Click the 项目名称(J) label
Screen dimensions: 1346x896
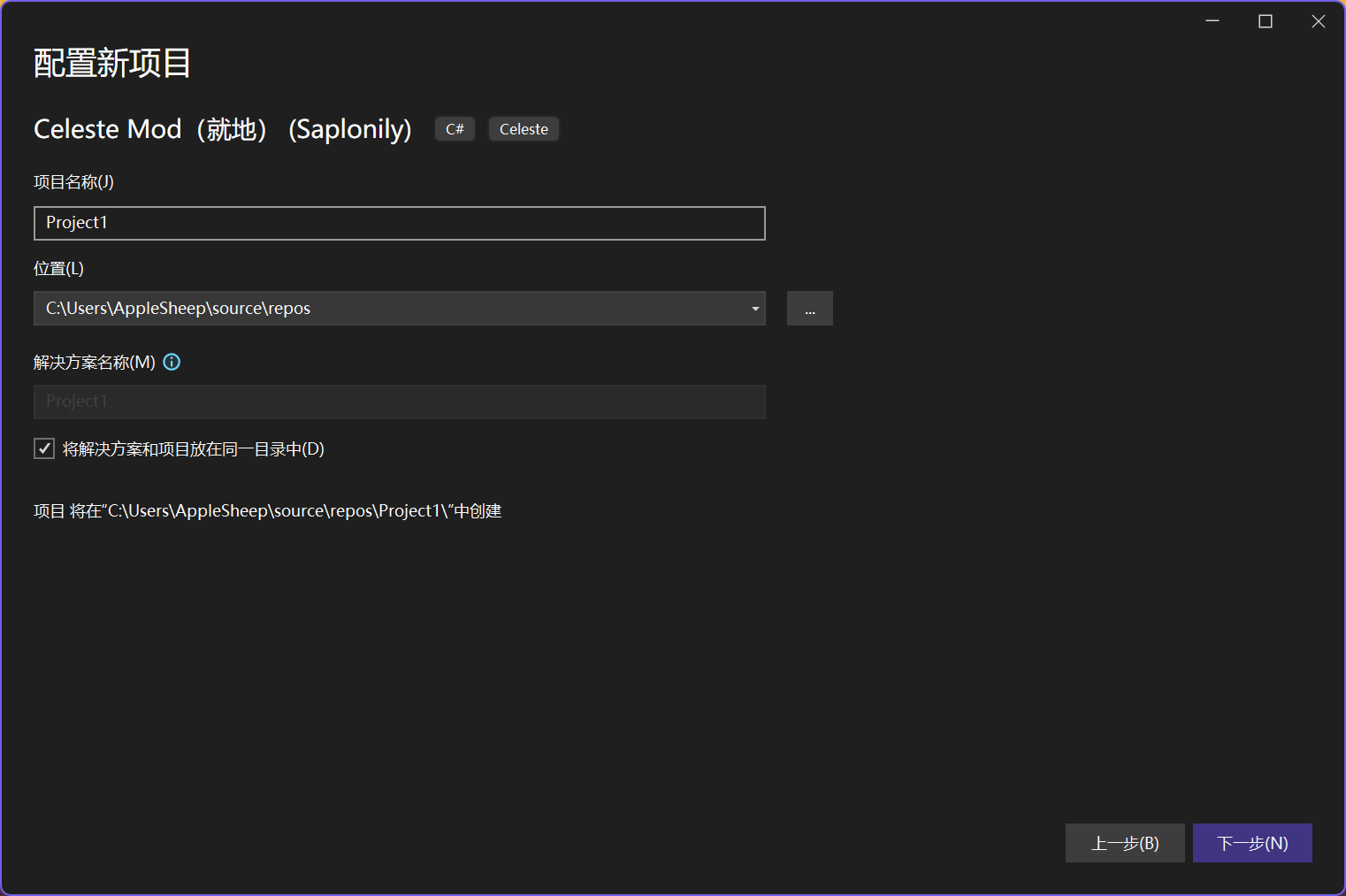pos(73,182)
